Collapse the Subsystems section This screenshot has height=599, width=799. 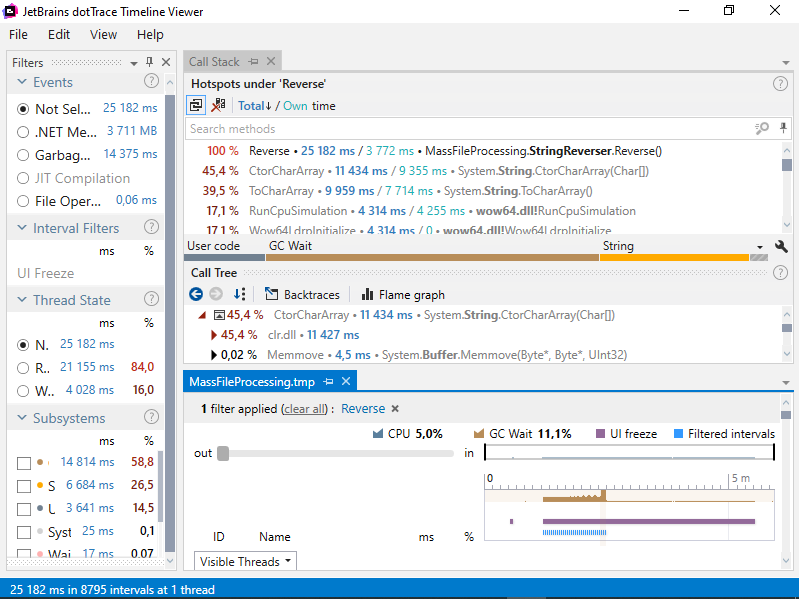pyautogui.click(x=22, y=417)
